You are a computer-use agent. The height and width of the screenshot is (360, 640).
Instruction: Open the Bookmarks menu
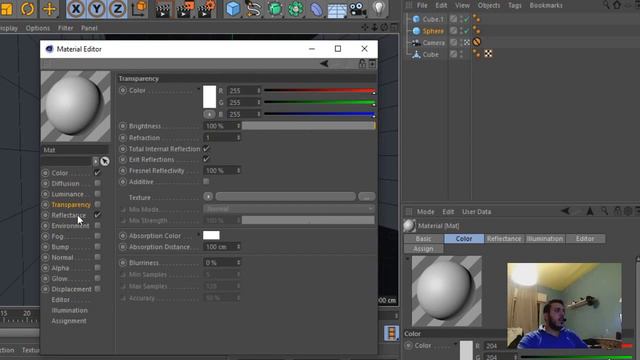pyautogui.click(x=546, y=5)
